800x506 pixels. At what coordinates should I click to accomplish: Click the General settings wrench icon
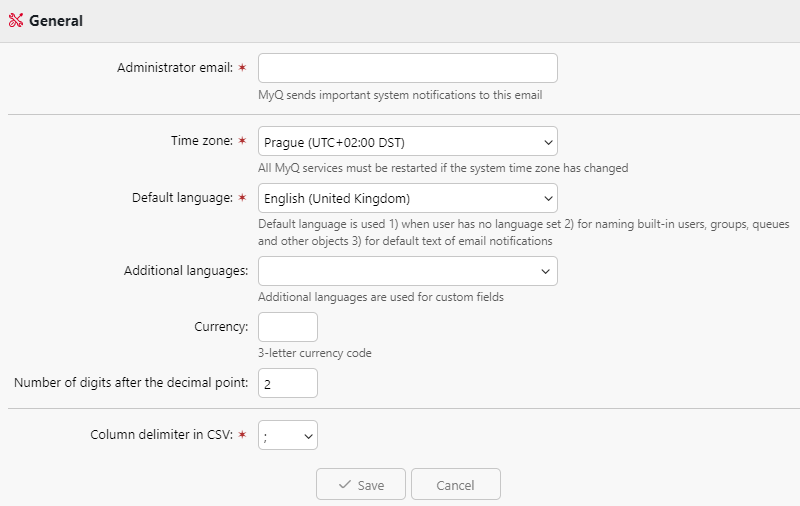15,21
